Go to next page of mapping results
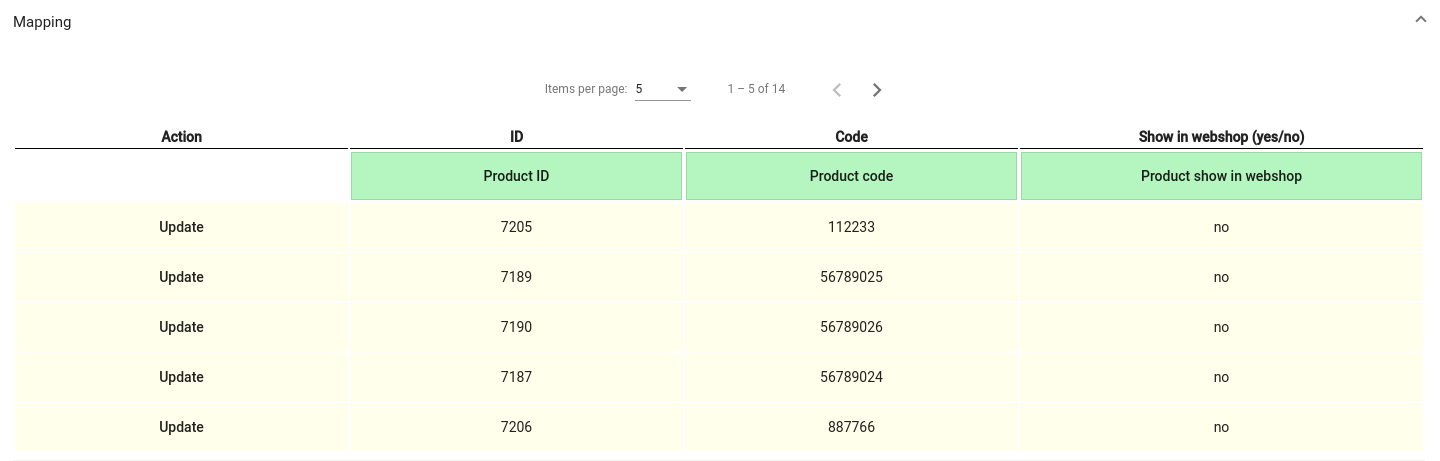 [x=877, y=90]
